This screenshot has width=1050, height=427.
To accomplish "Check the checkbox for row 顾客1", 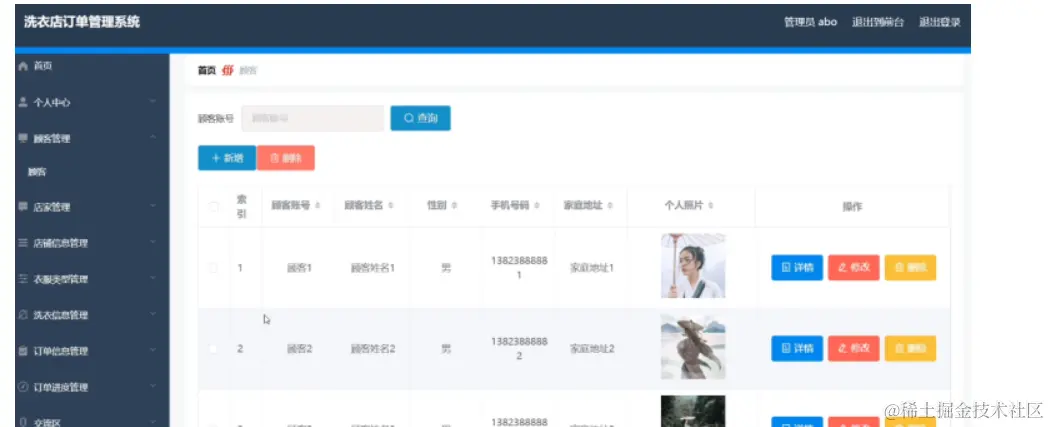I will [x=214, y=268].
